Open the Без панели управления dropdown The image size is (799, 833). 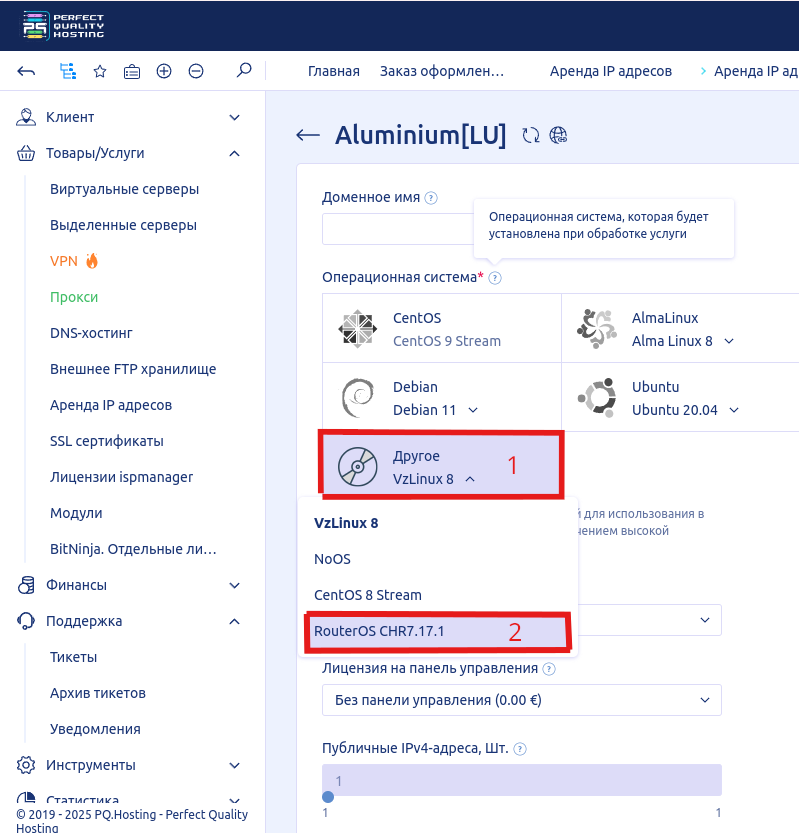522,701
